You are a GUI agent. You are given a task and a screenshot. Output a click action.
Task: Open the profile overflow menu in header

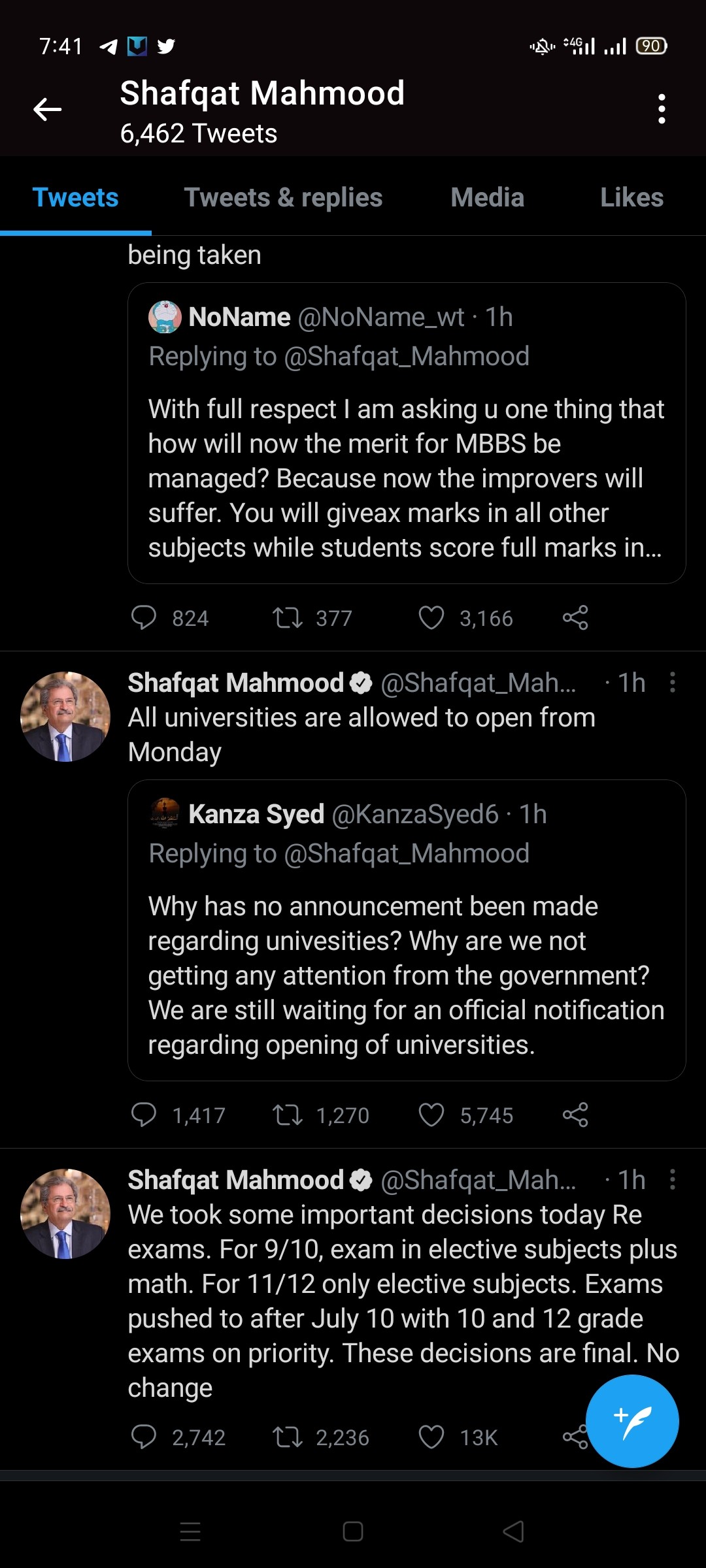tap(662, 108)
